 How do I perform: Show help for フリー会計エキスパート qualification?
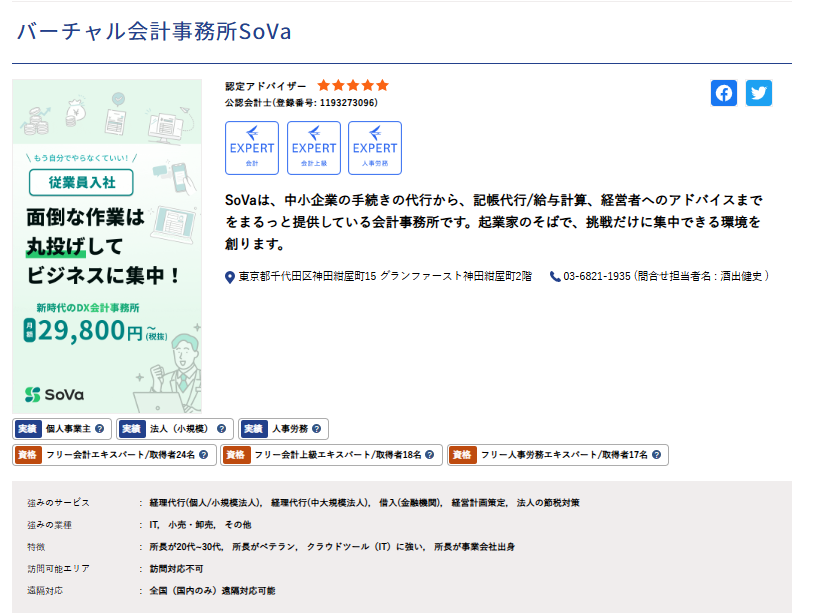[203, 455]
